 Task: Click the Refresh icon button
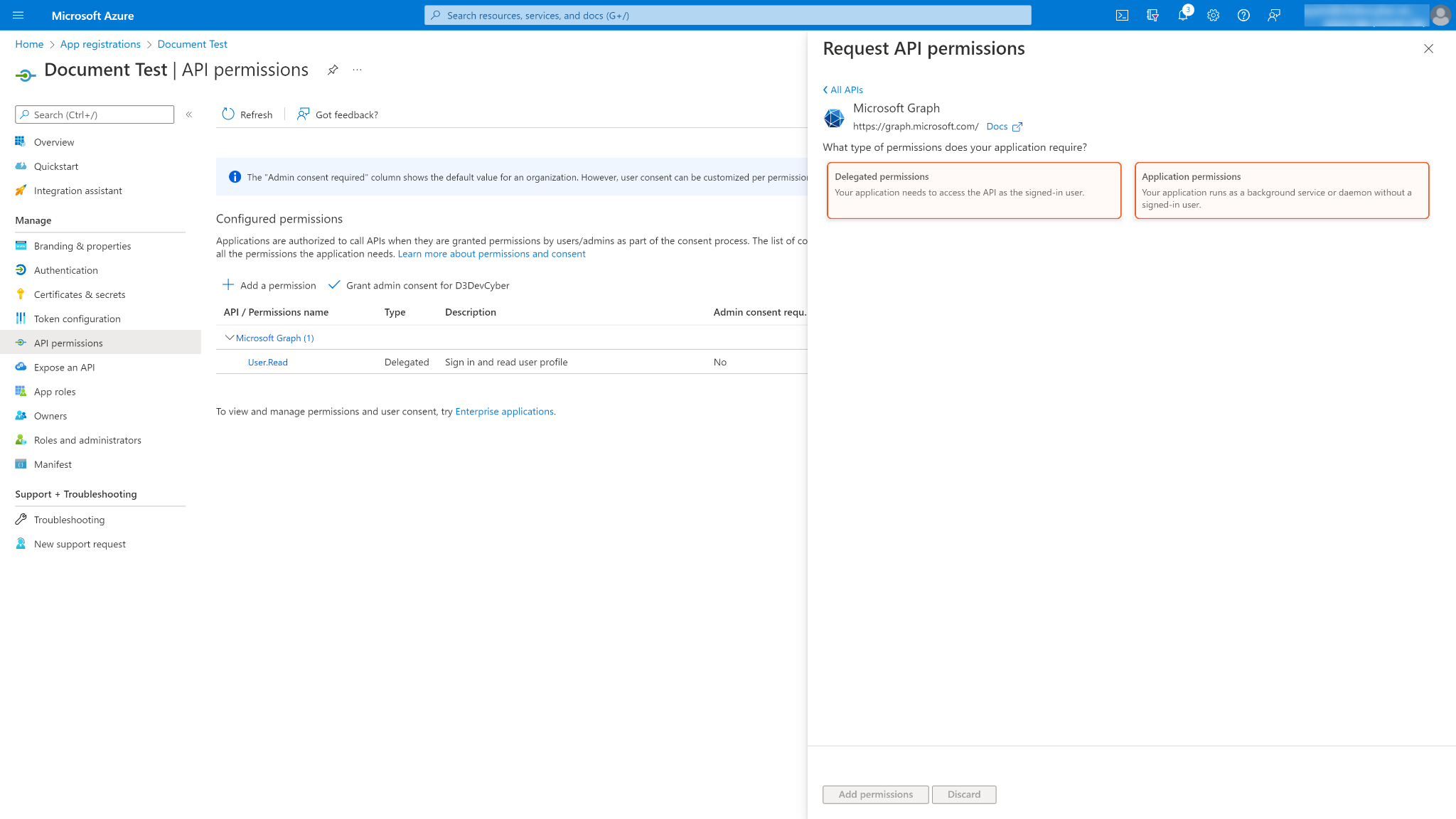(x=228, y=114)
